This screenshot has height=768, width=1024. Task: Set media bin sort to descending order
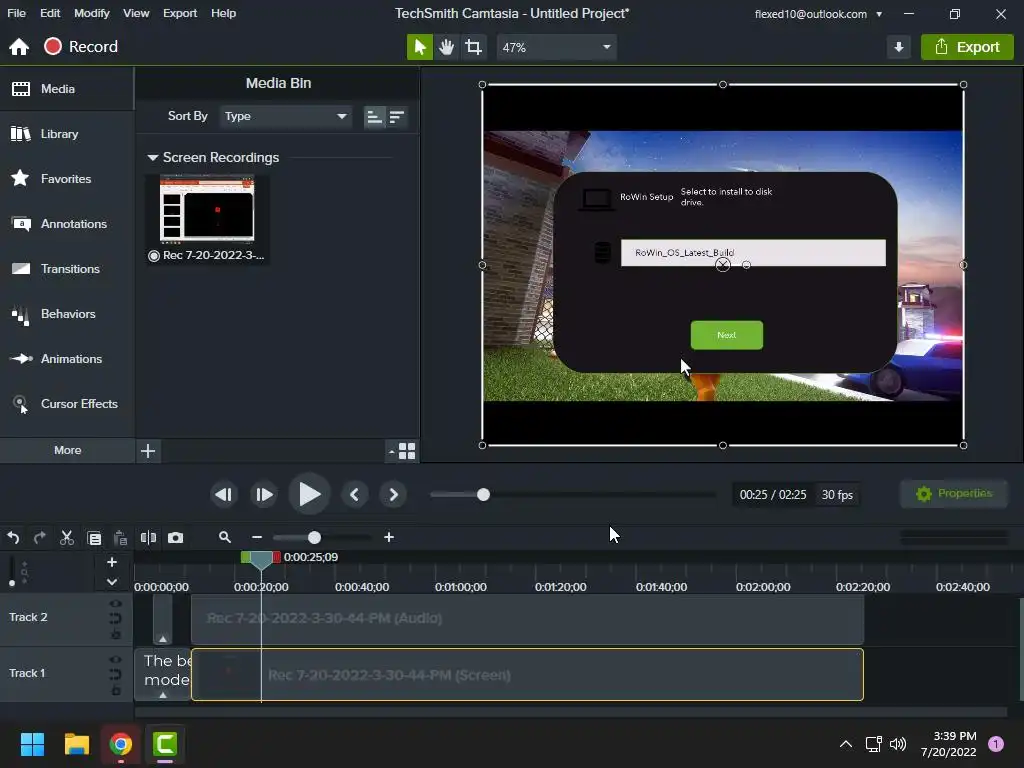click(x=397, y=117)
